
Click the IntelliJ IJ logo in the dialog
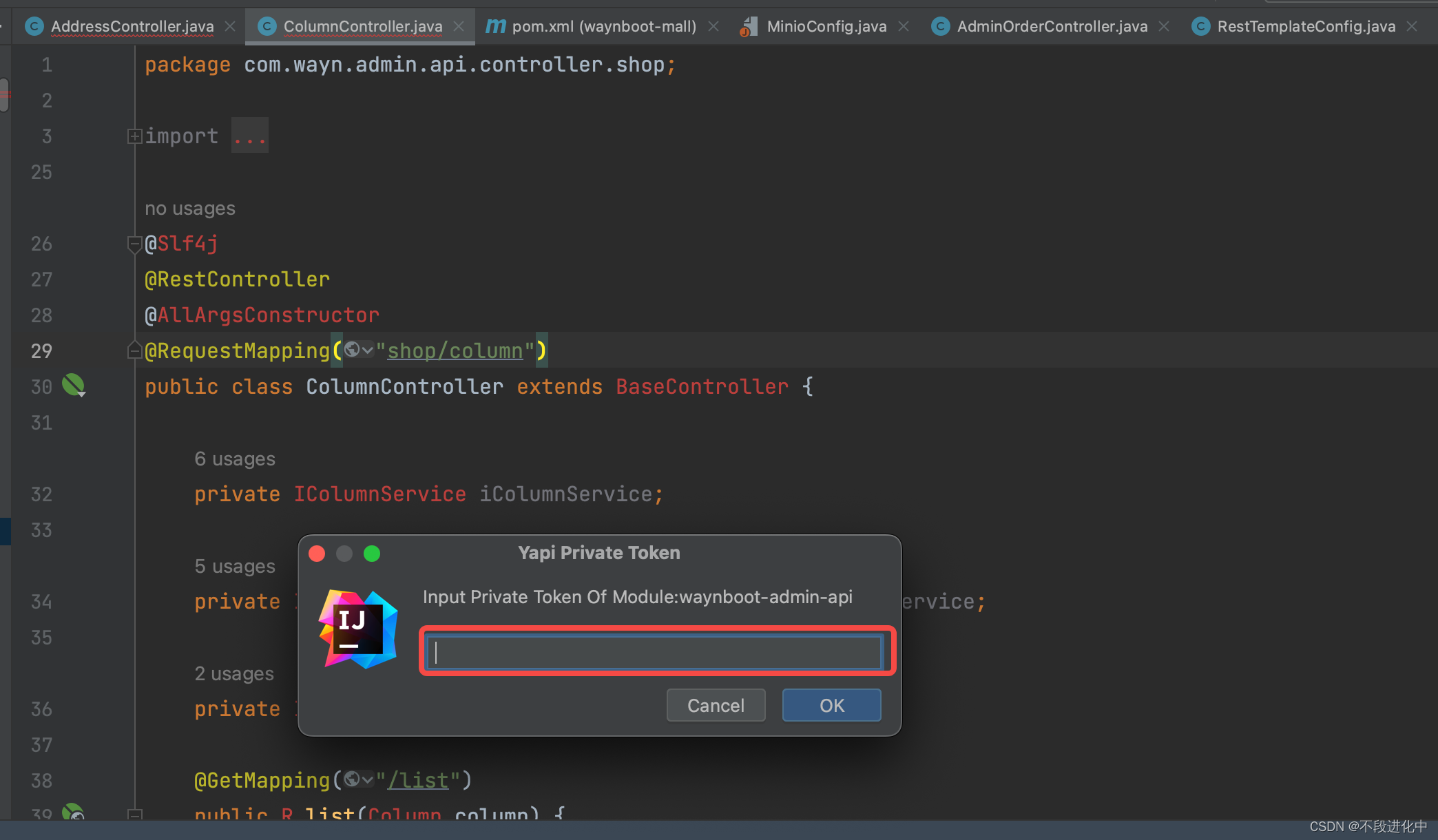pos(358,629)
